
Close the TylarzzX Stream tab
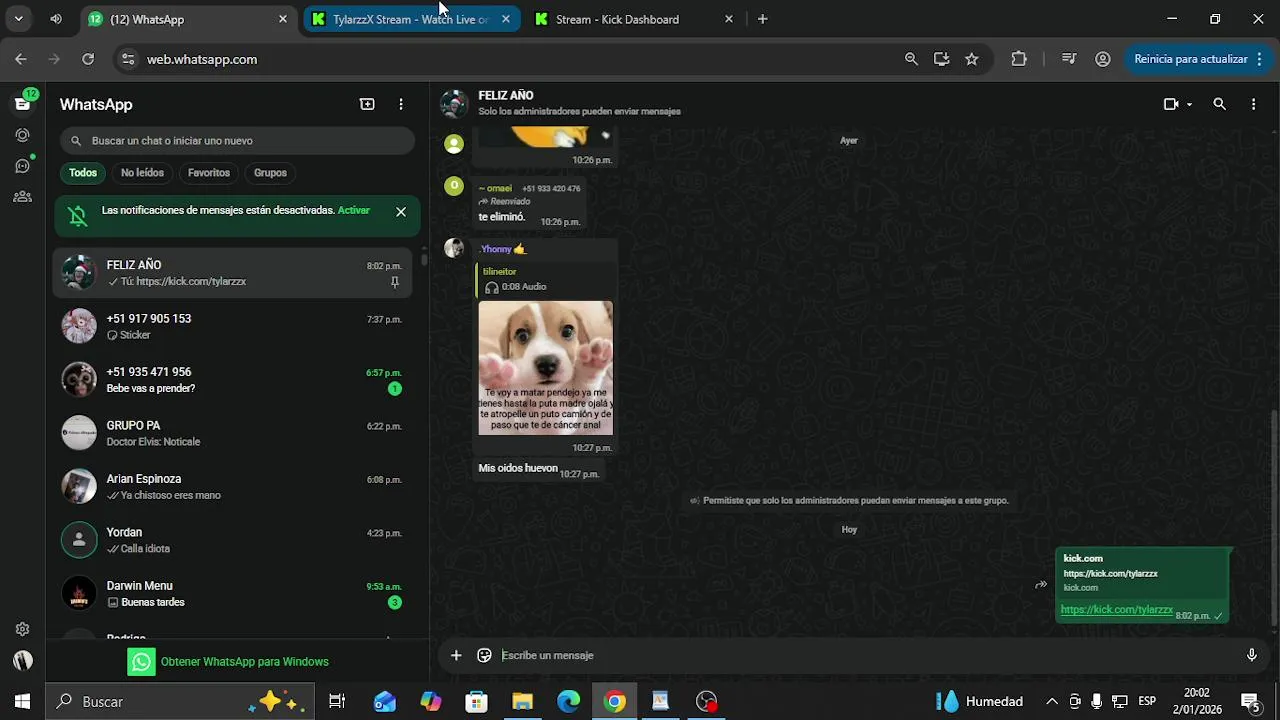click(506, 19)
